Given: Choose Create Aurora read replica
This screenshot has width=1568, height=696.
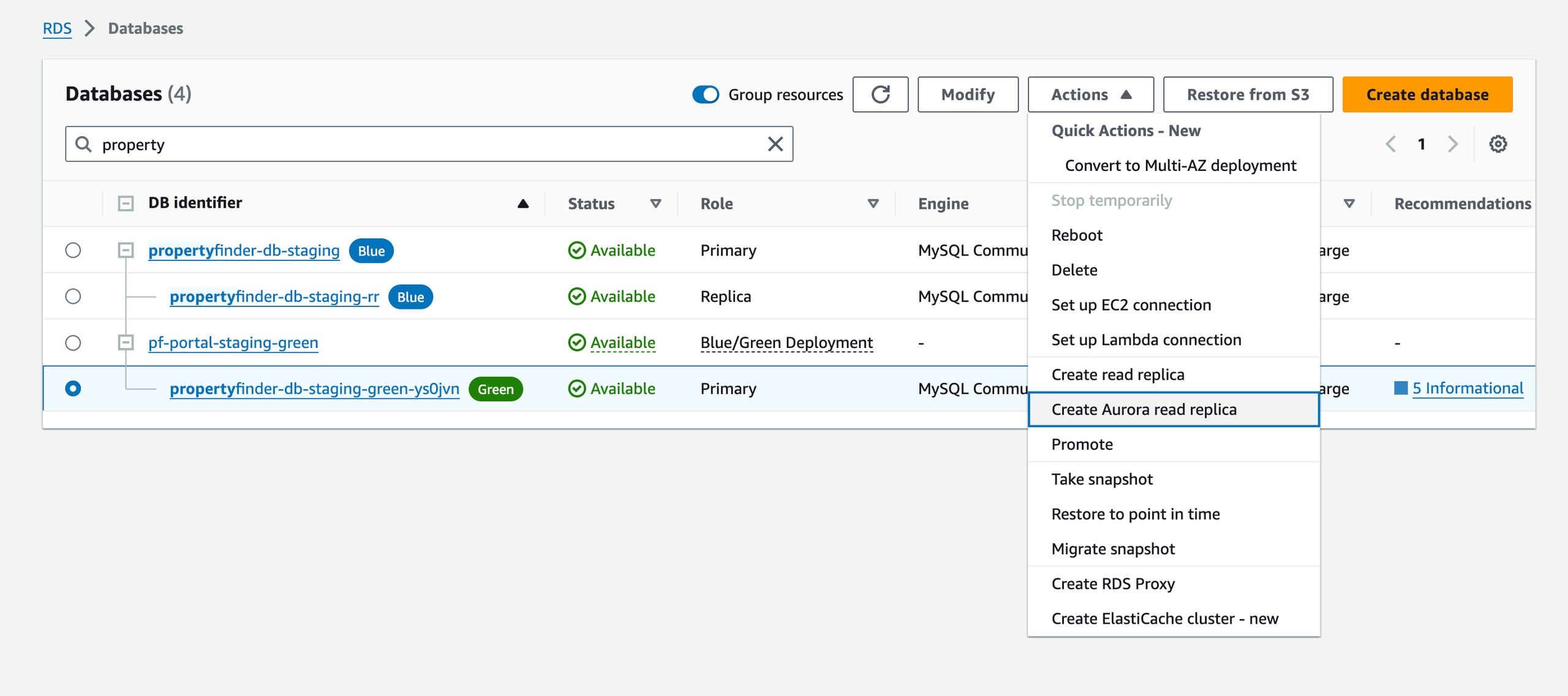Looking at the screenshot, I should pyautogui.click(x=1174, y=409).
